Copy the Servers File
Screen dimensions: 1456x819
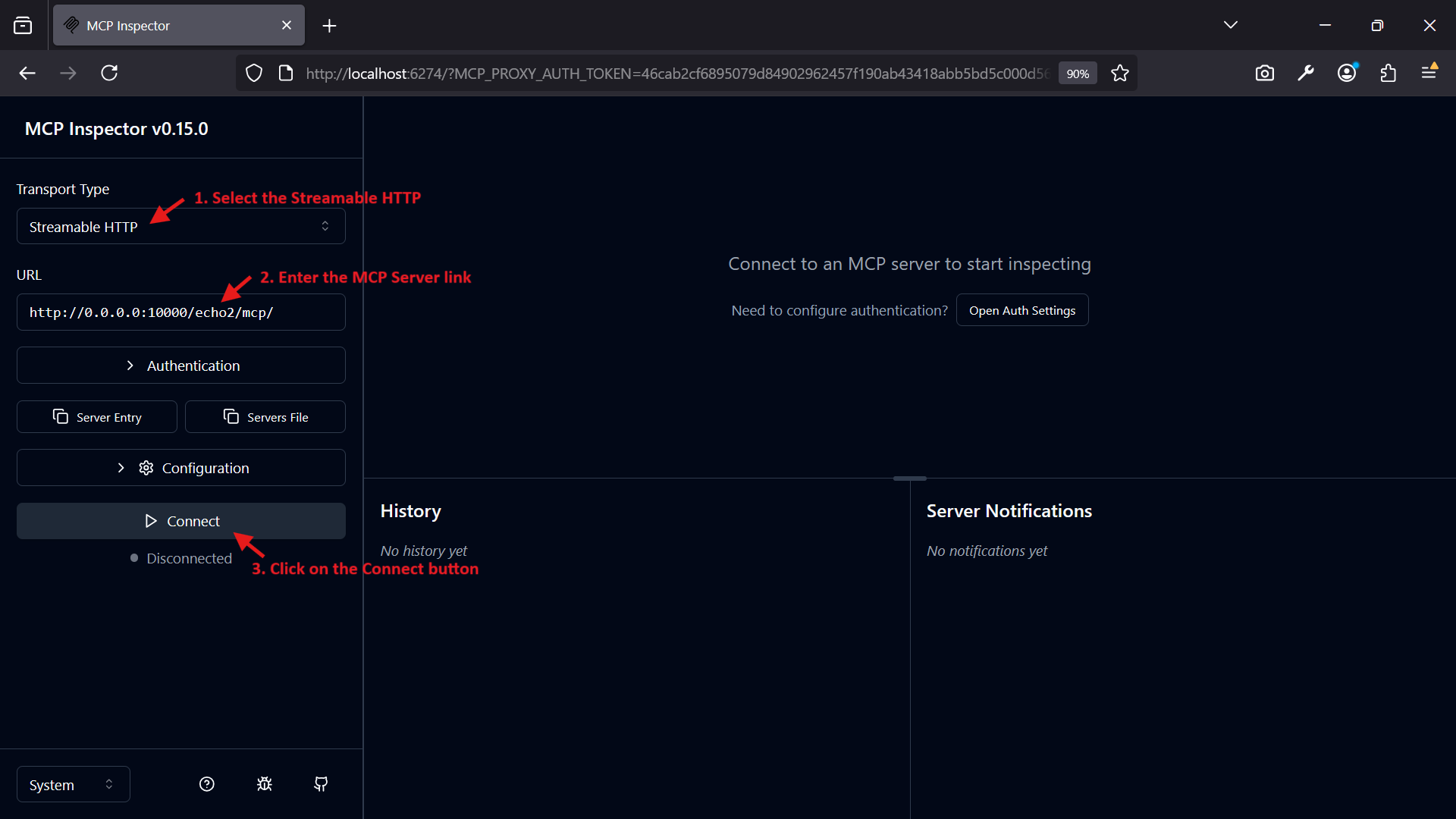pyautogui.click(x=265, y=417)
